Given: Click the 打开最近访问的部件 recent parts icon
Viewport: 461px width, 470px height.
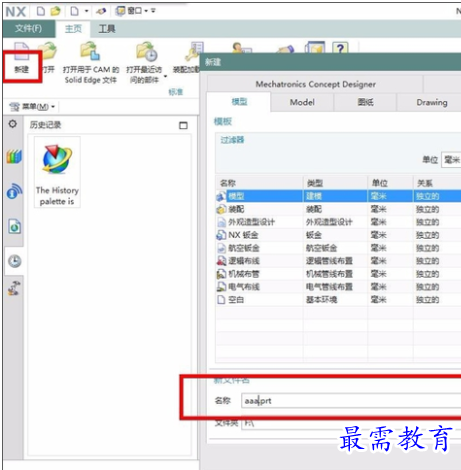Looking at the screenshot, I should [x=146, y=51].
